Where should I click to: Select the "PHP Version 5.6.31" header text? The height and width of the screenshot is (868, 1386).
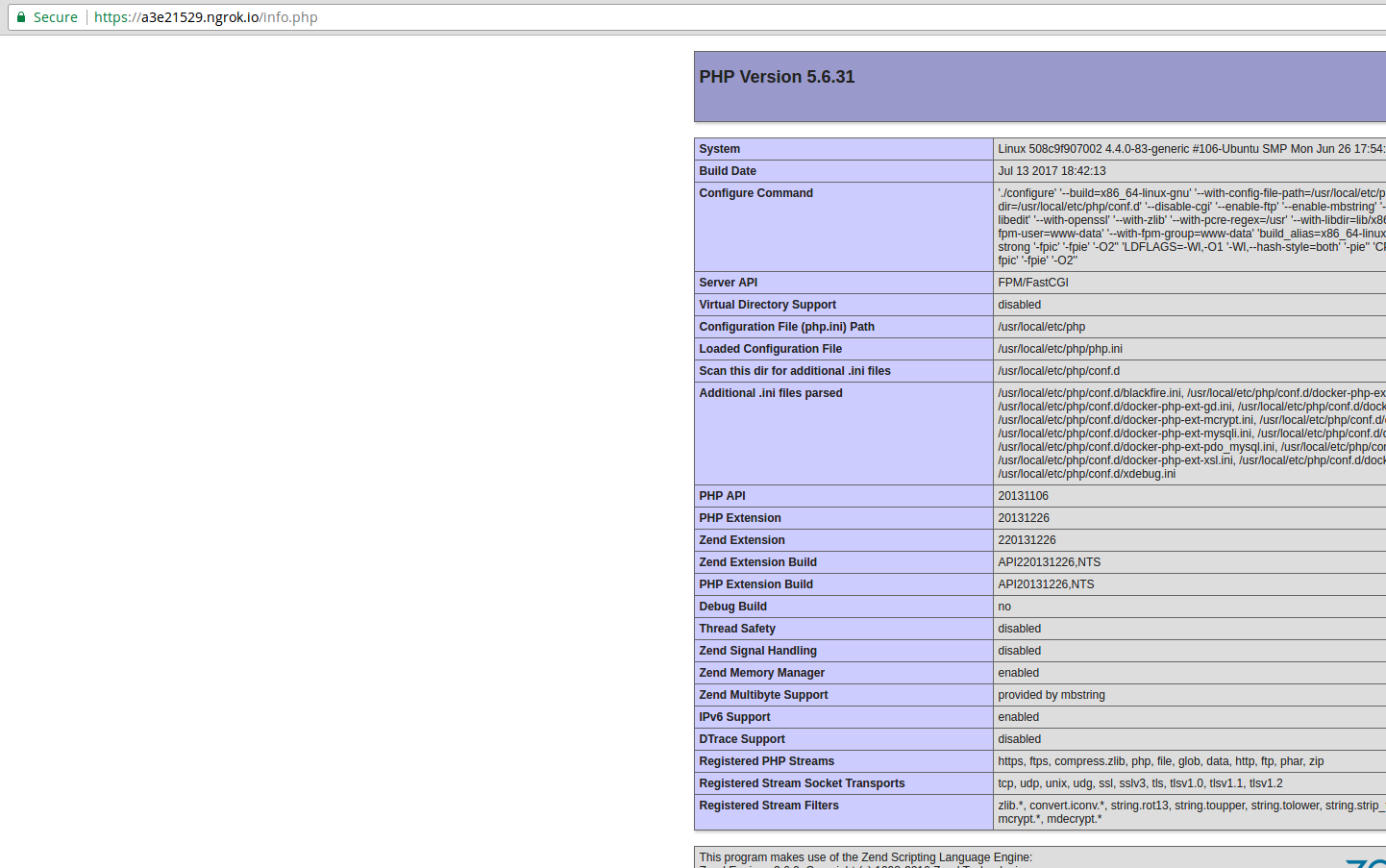(777, 77)
